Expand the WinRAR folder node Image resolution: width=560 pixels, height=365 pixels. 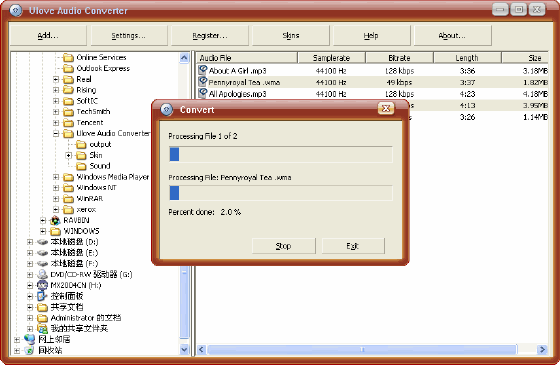point(56,199)
